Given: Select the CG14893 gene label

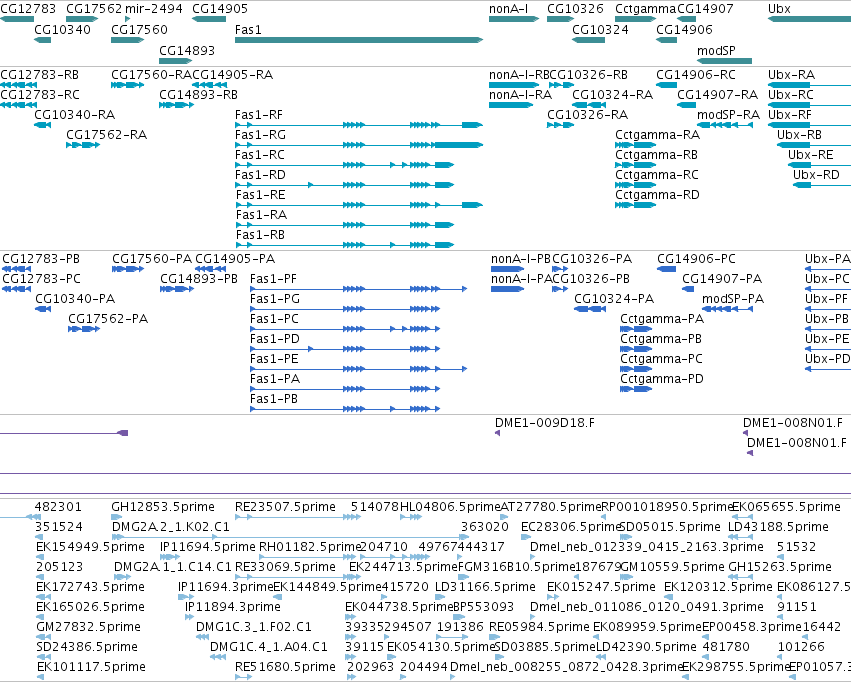Looking at the screenshot, I should [x=187, y=50].
